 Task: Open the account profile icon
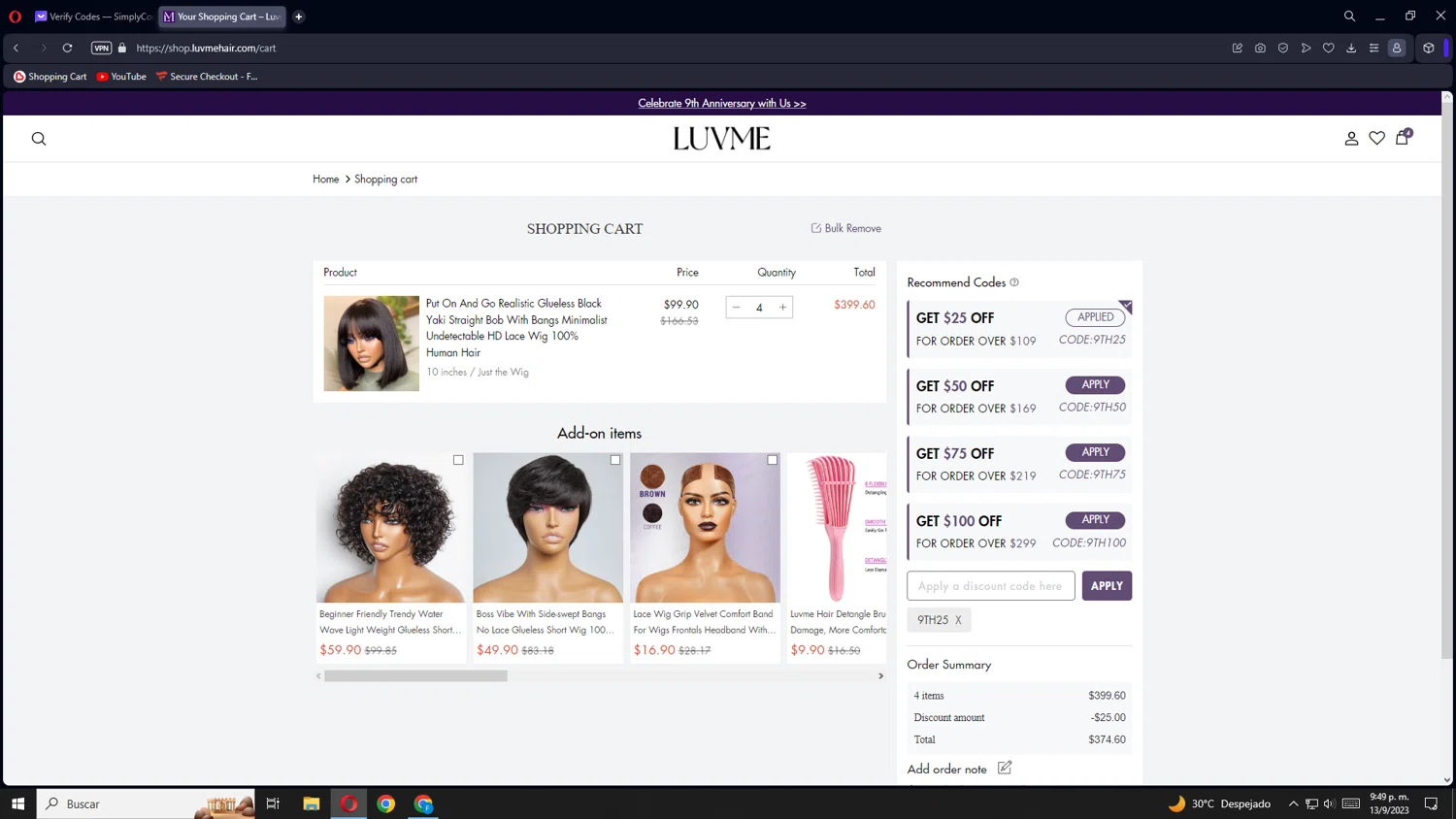point(1351,139)
